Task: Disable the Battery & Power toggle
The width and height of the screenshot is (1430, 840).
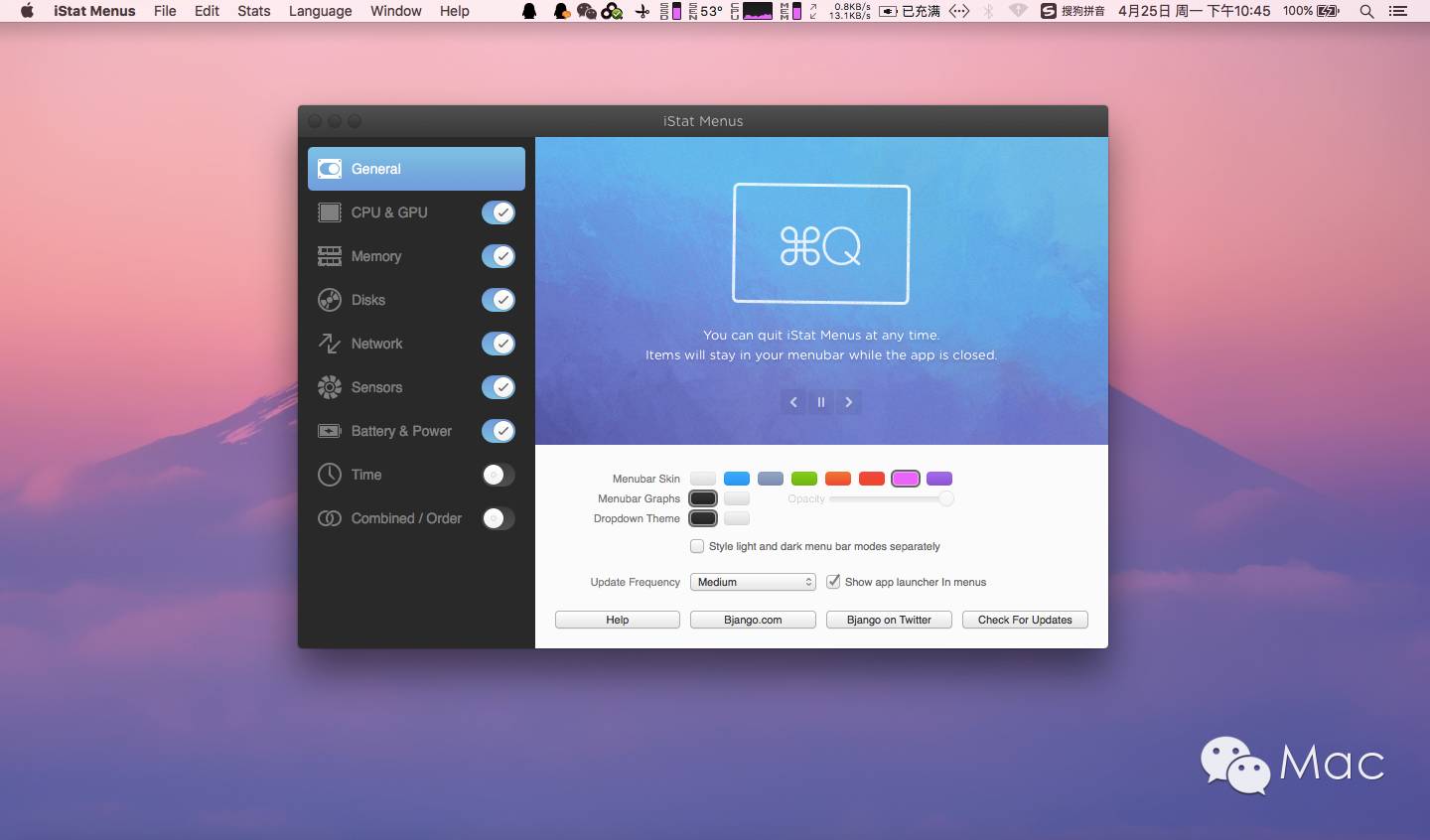Action: pos(499,431)
